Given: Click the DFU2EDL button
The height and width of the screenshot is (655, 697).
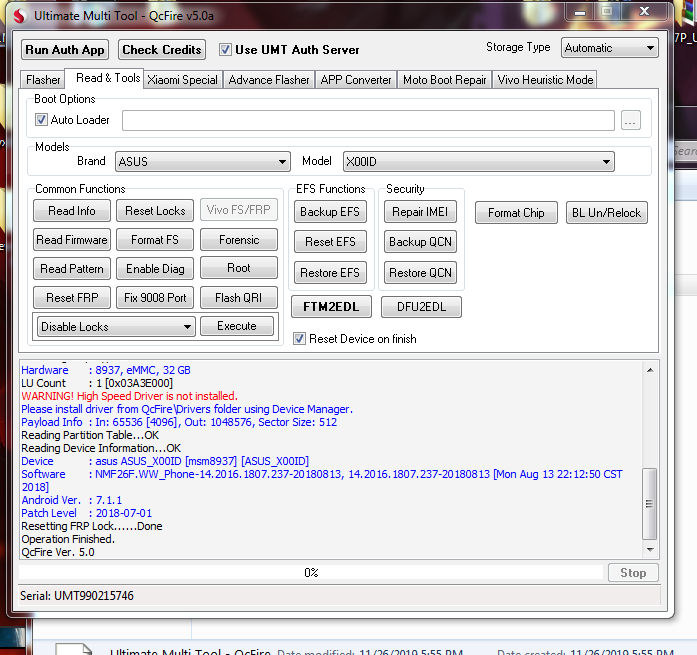Looking at the screenshot, I should [421, 307].
